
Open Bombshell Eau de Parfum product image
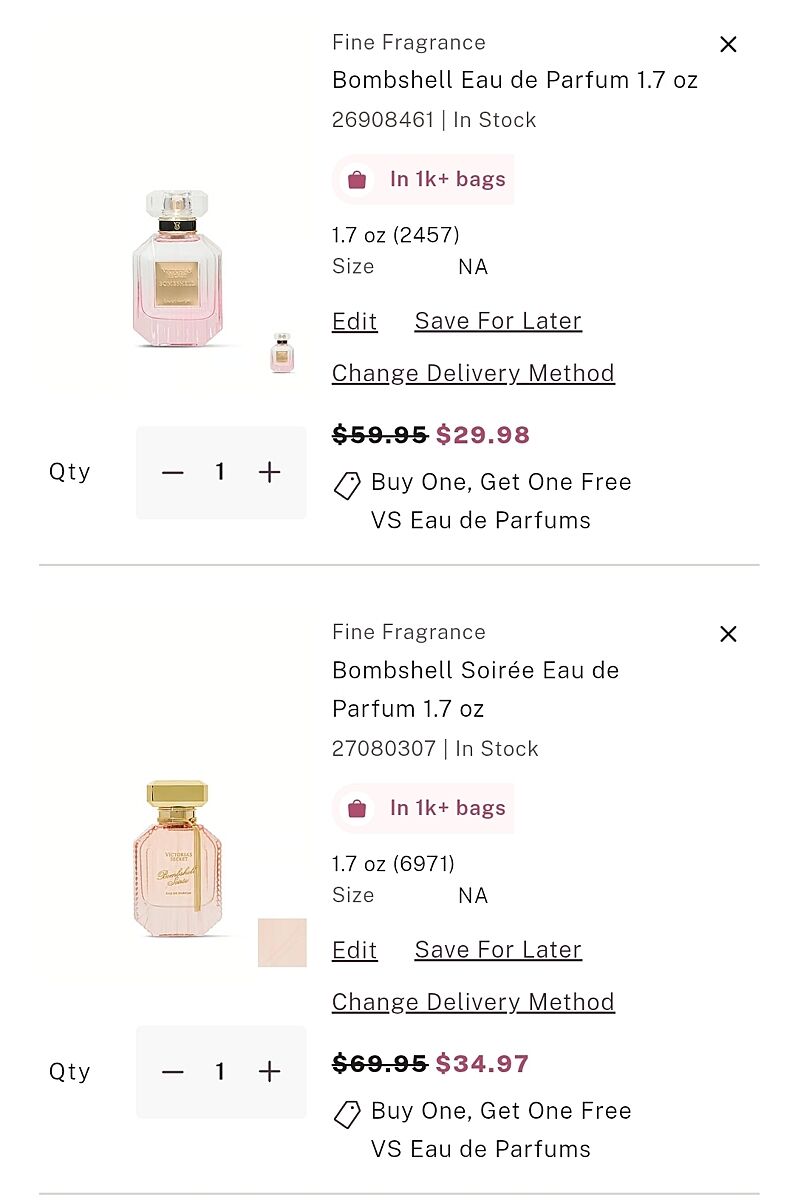click(x=177, y=268)
